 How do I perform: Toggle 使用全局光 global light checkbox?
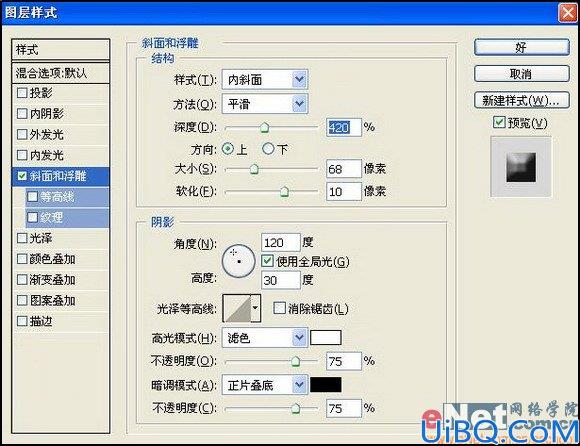click(267, 261)
